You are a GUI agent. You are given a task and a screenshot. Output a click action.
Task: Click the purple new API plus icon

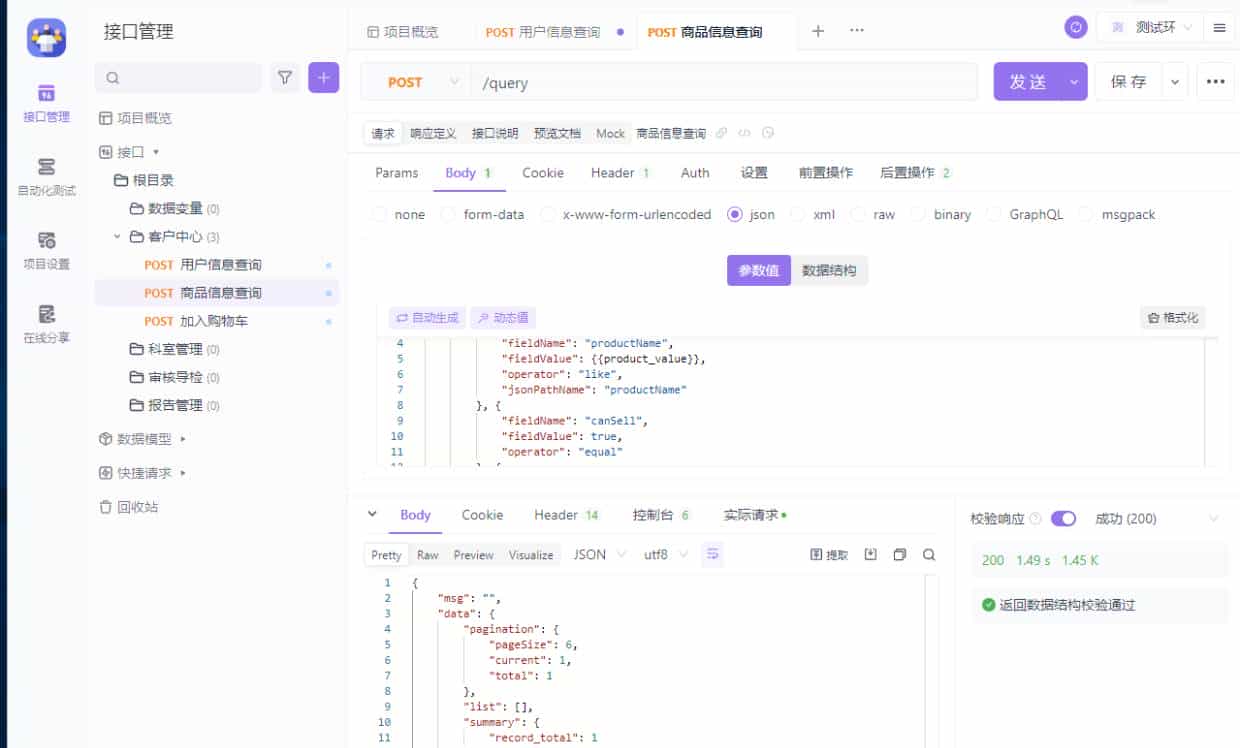(x=322, y=77)
